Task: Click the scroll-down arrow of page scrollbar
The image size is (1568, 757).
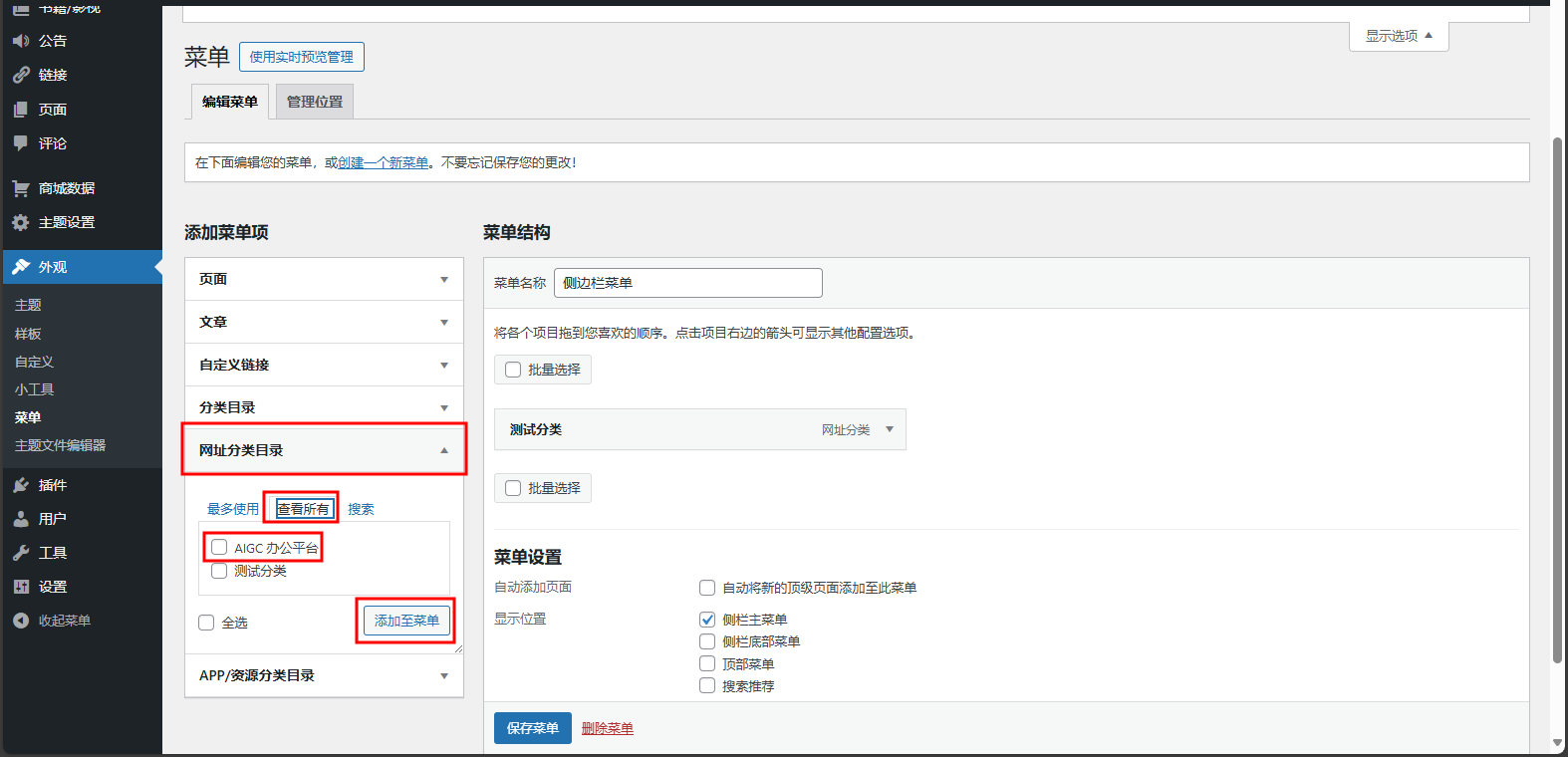Action: [x=1557, y=743]
